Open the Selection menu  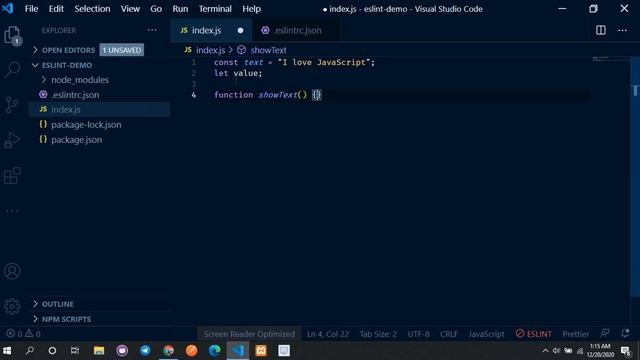pyautogui.click(x=92, y=9)
